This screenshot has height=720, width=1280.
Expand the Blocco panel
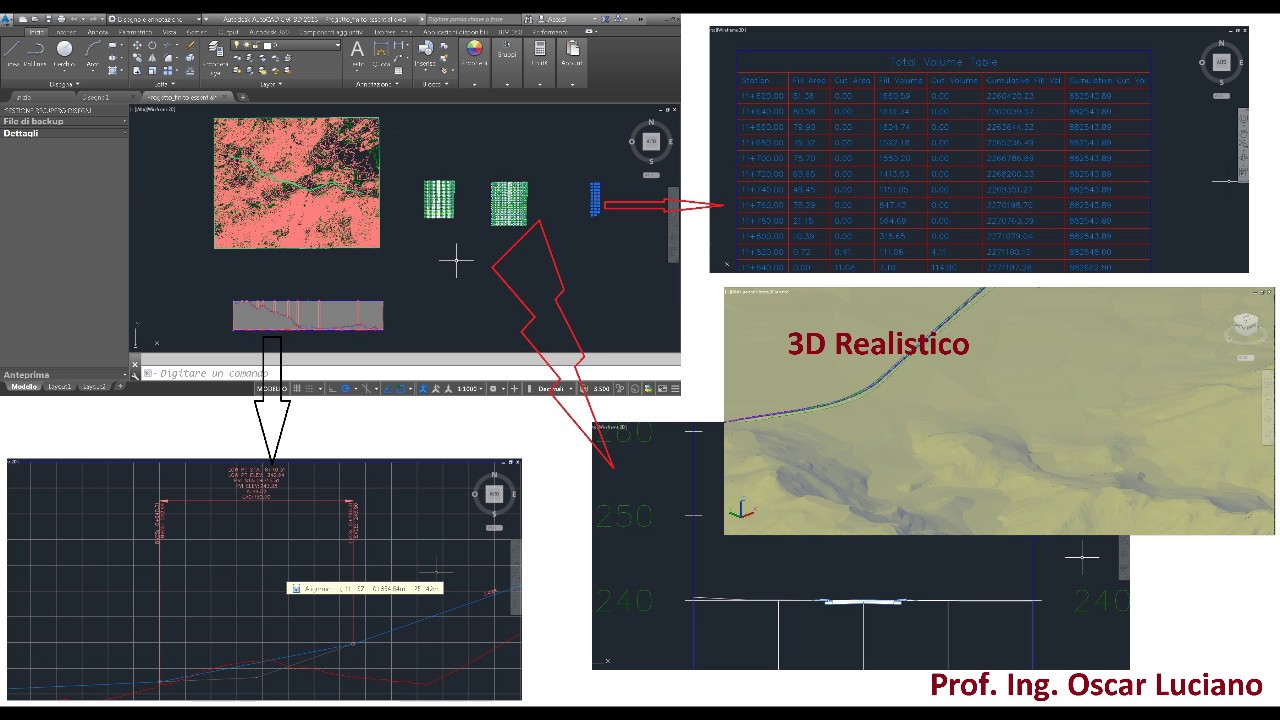[435, 84]
